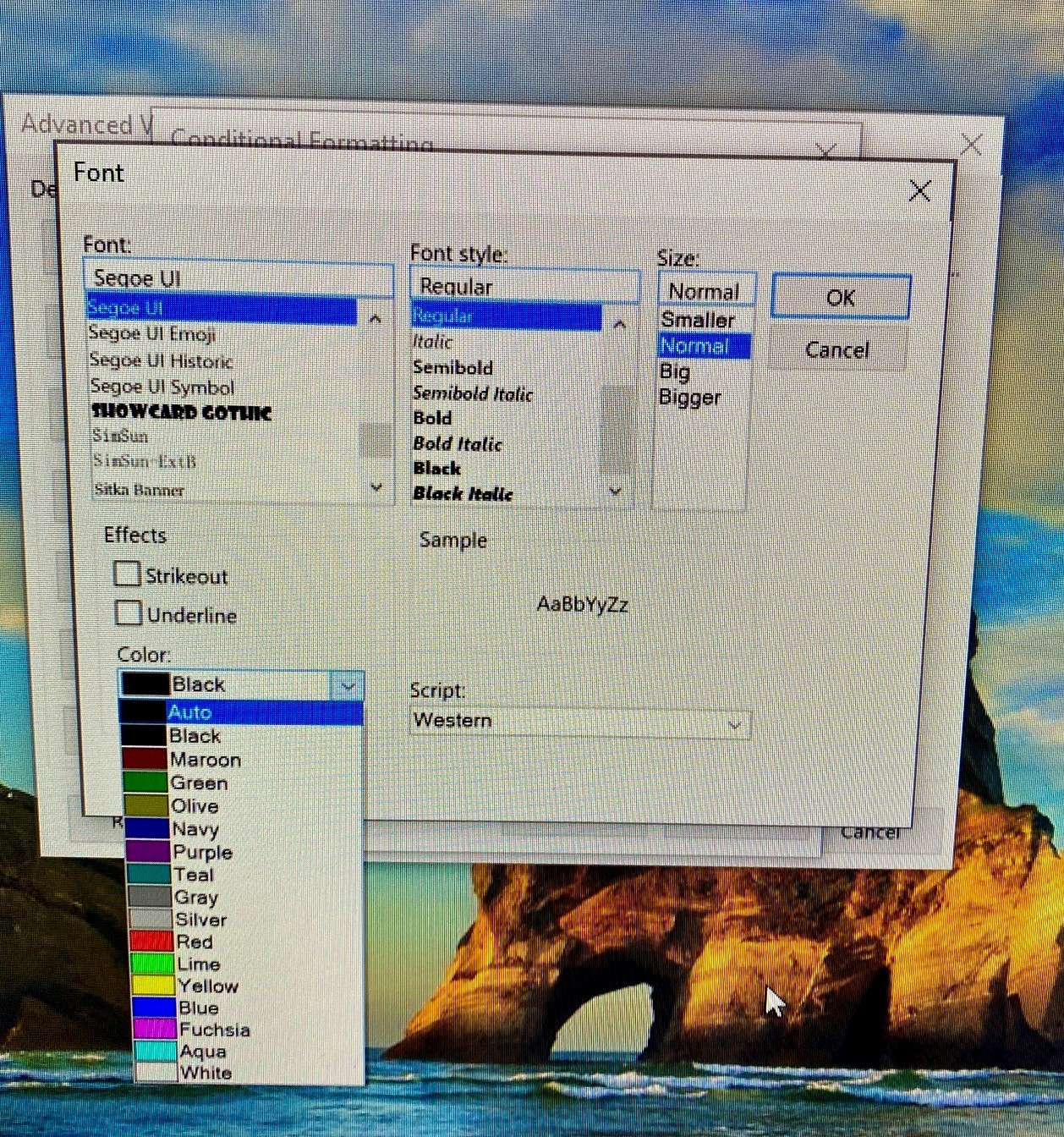Select highlighted Normal size in list
1064x1137 pixels.
(x=704, y=346)
